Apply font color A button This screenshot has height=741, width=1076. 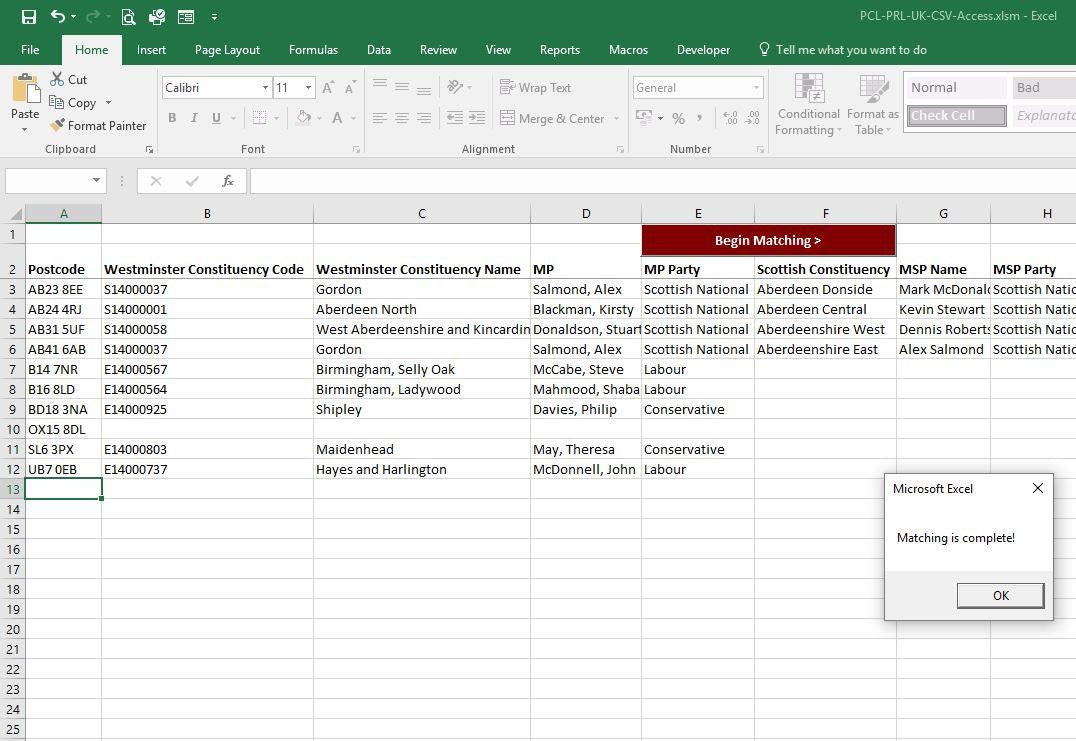(x=337, y=118)
